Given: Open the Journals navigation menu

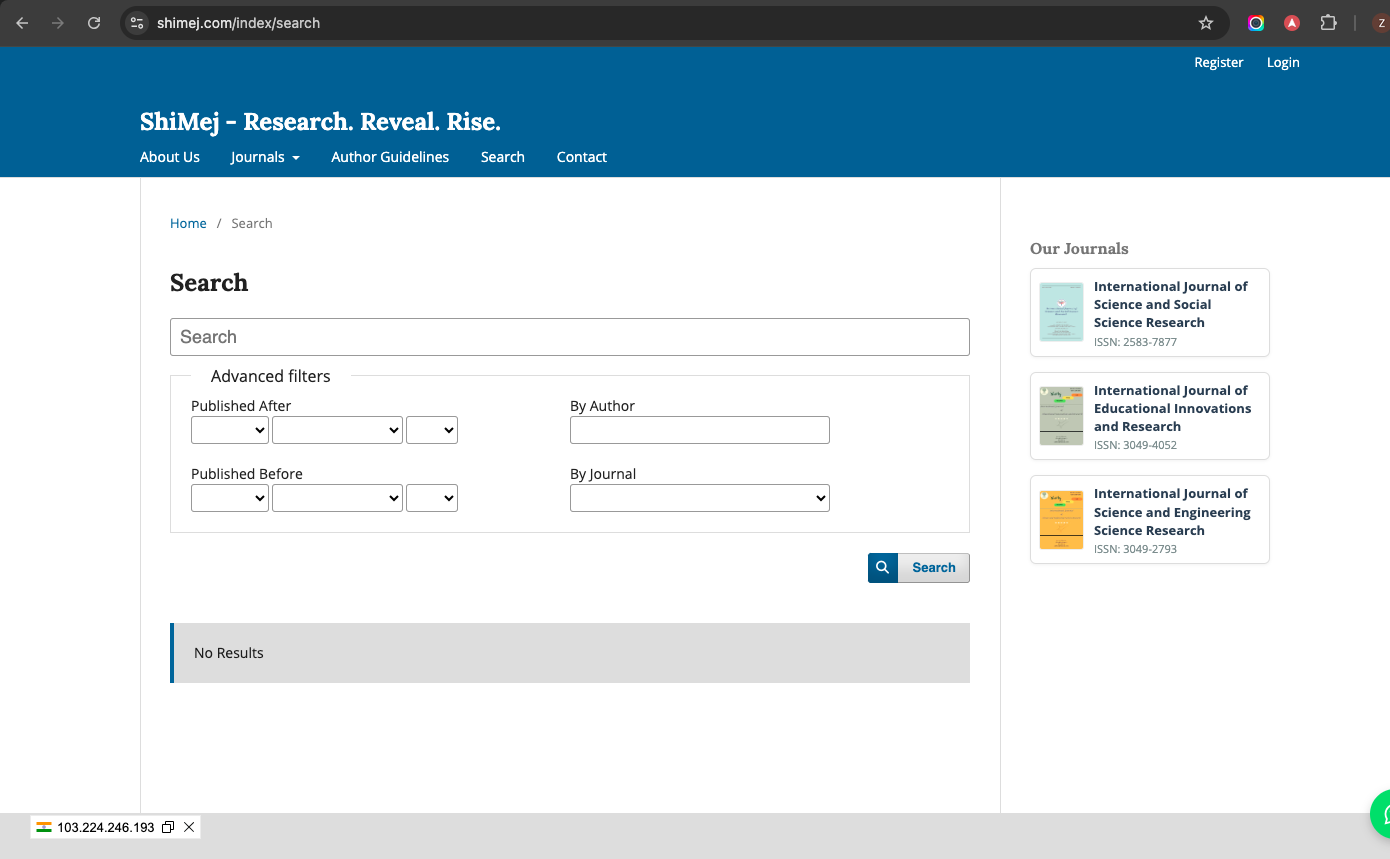Looking at the screenshot, I should (x=265, y=157).
